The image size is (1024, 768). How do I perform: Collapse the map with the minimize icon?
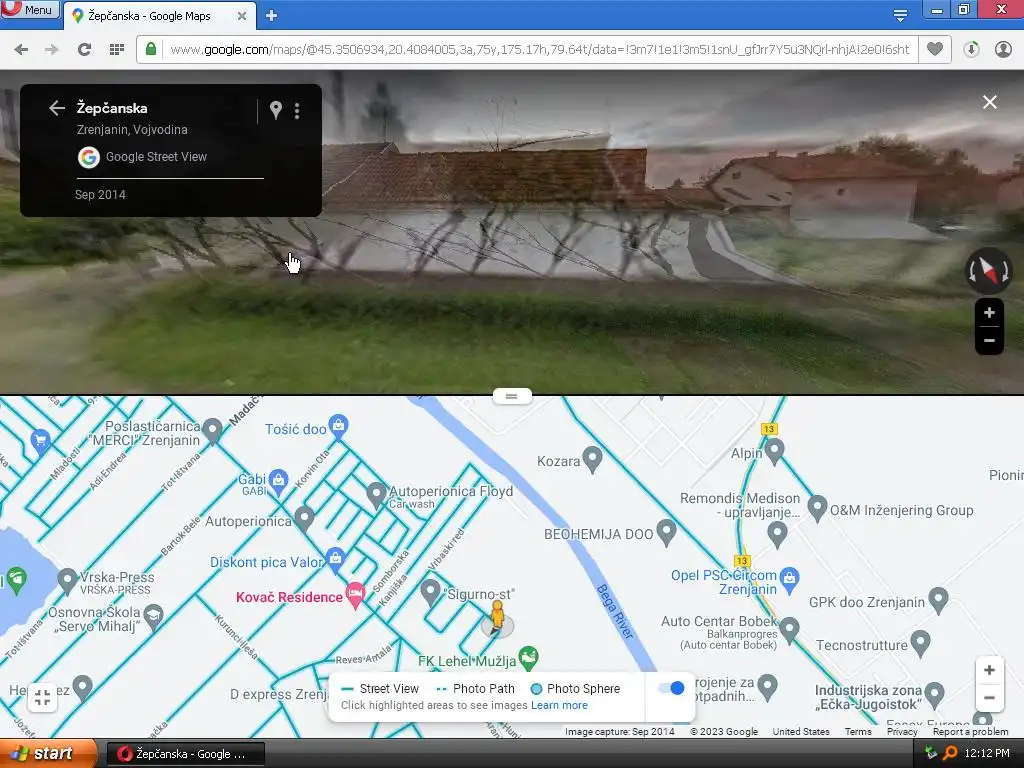42,697
